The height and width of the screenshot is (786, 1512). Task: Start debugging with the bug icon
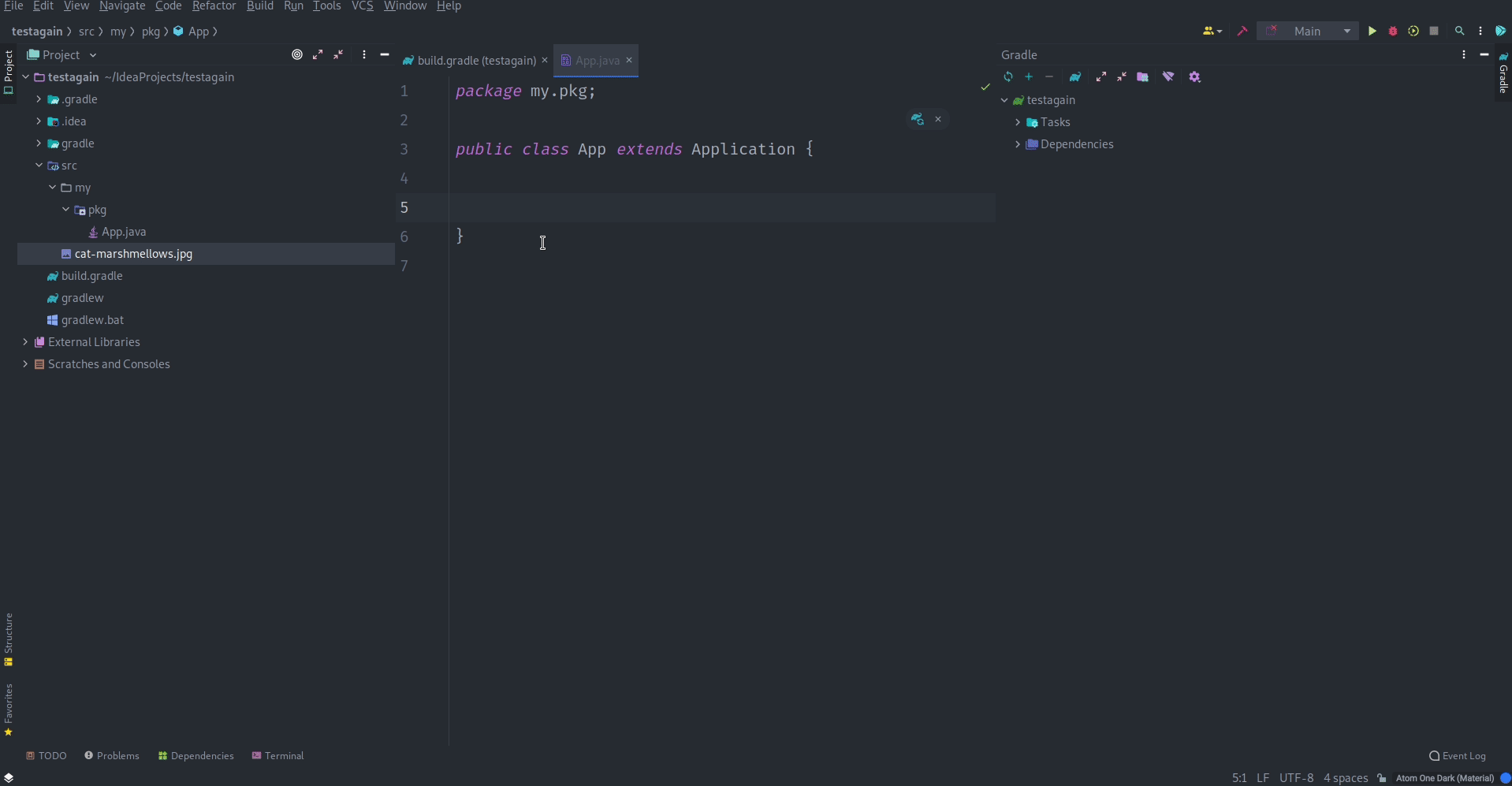tap(1393, 31)
